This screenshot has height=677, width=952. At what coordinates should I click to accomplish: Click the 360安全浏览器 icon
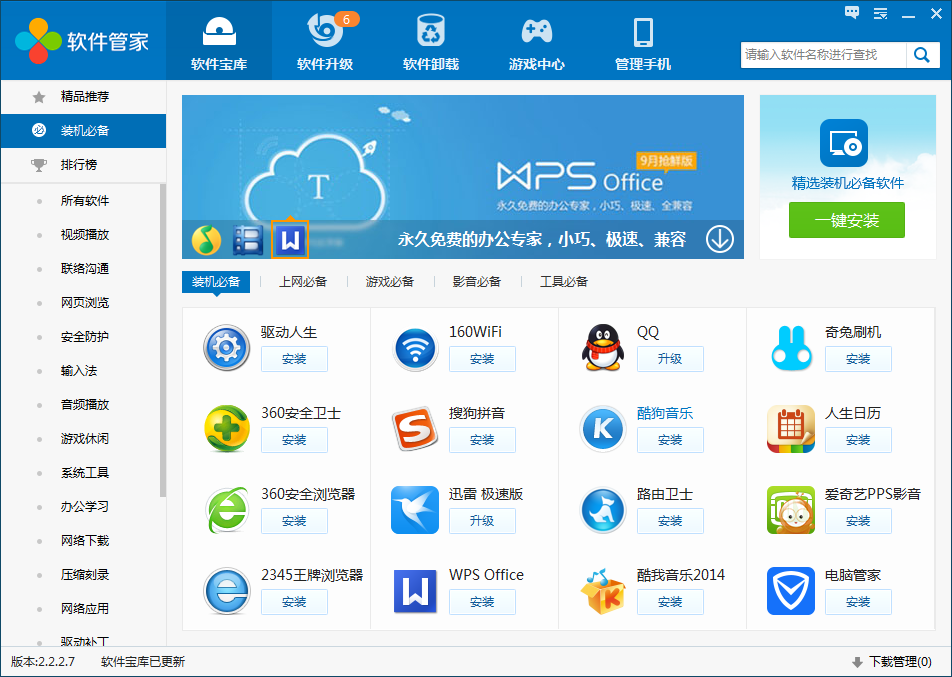pyautogui.click(x=226, y=509)
